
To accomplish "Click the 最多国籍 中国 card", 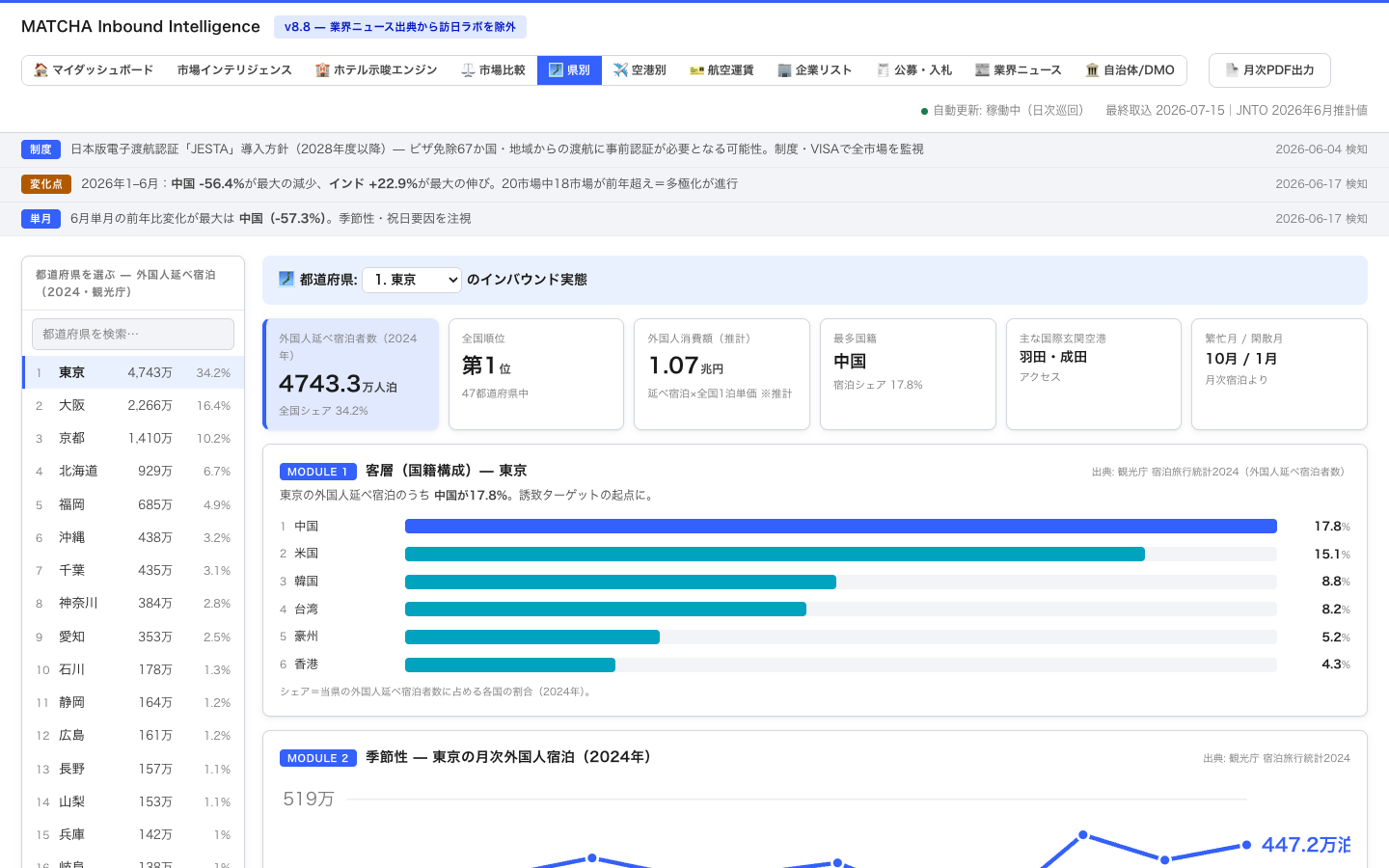I will (908, 374).
